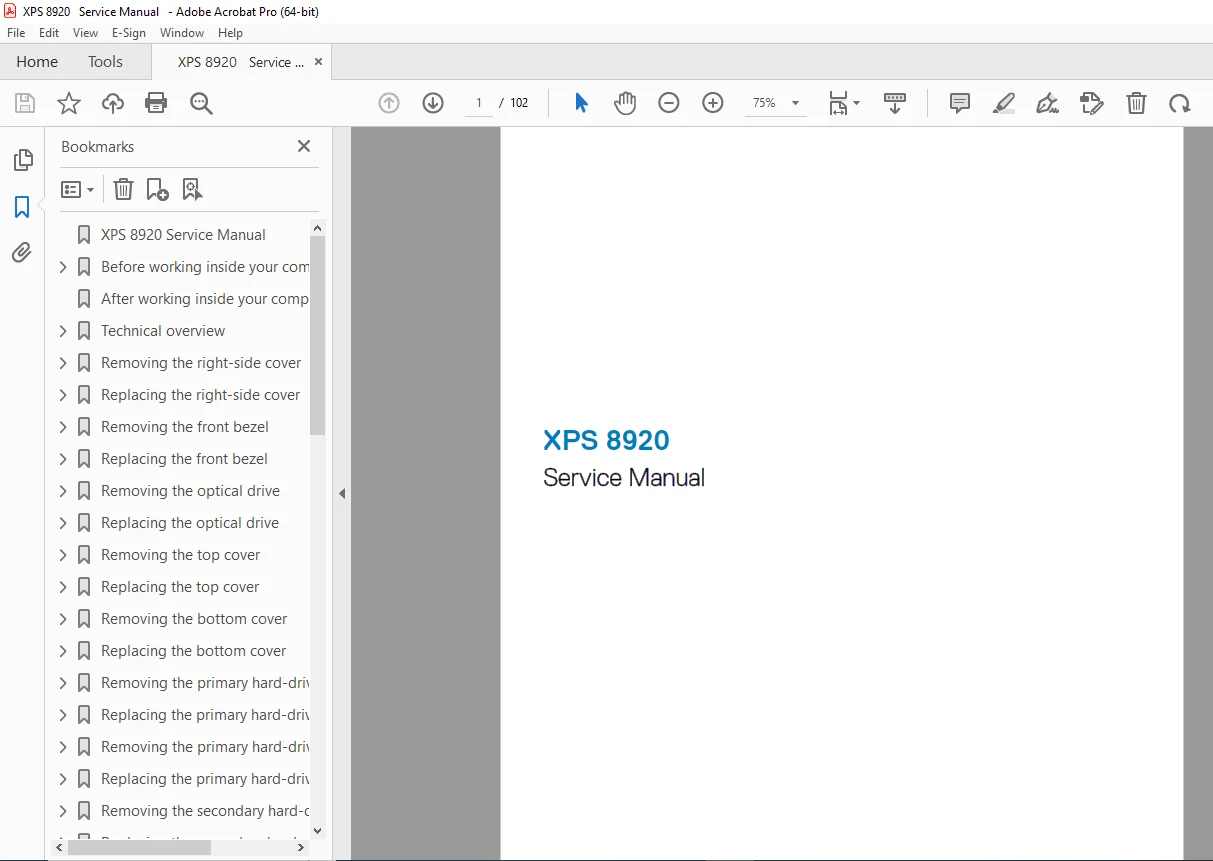Click the bookmarks vertical scrollbar thumb
The image size is (1213, 861).
click(x=318, y=336)
